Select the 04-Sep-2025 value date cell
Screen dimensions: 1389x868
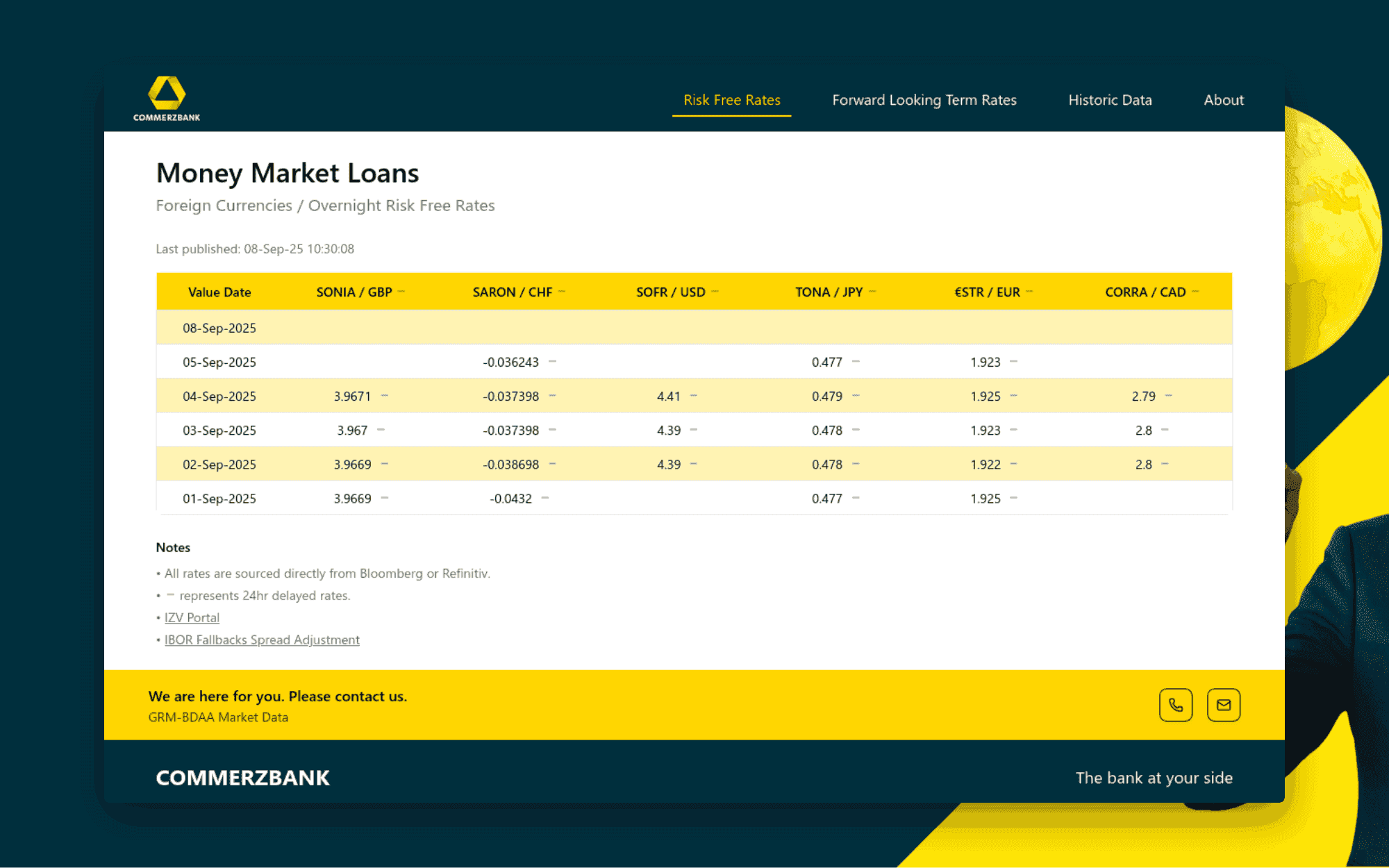point(219,397)
